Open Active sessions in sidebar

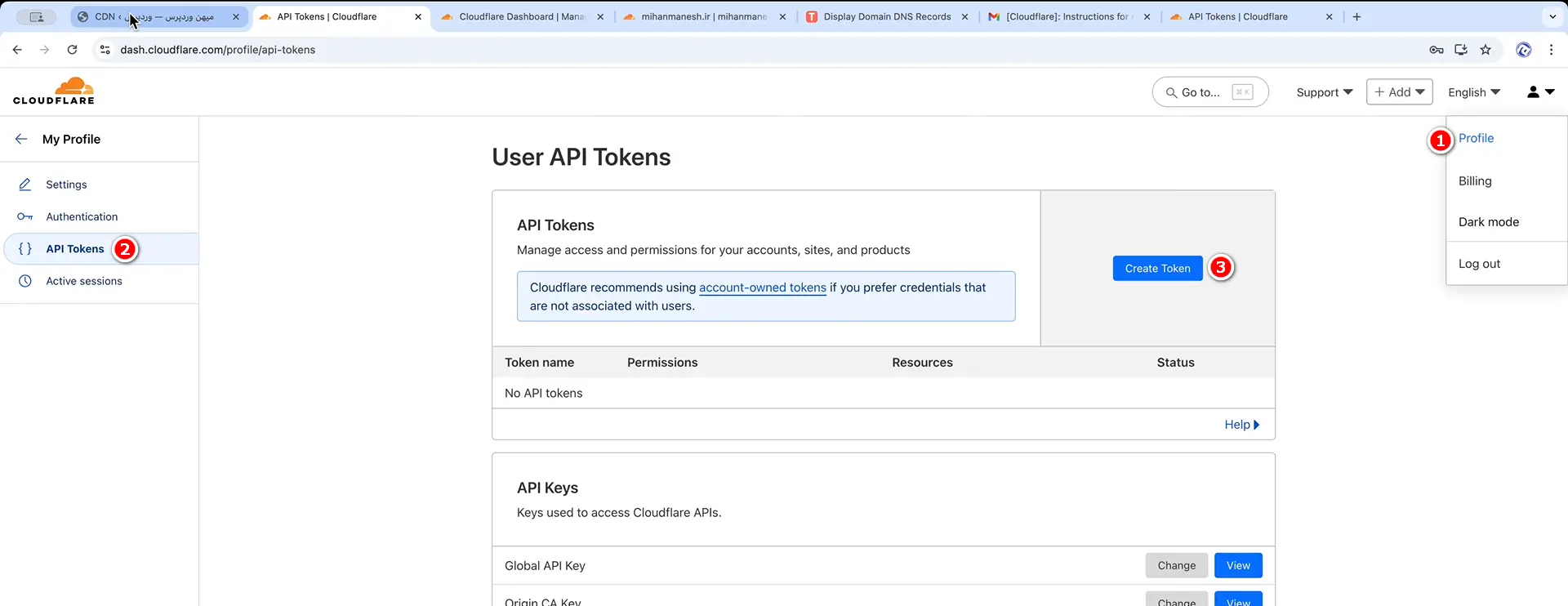point(84,281)
